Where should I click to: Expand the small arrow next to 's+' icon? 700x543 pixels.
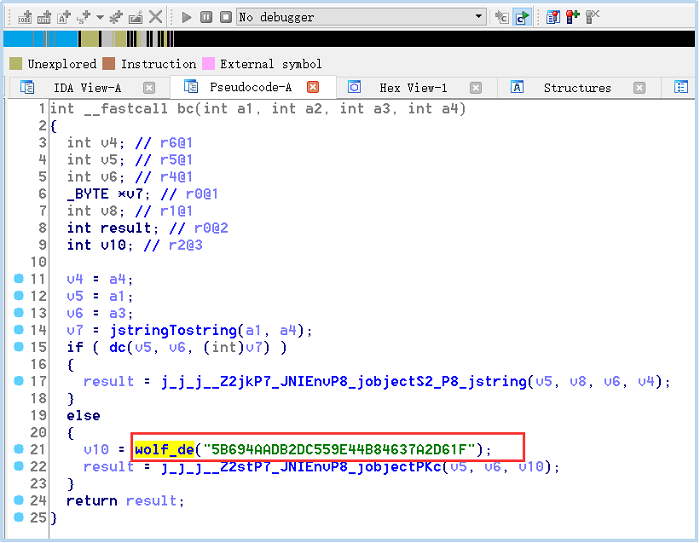click(x=100, y=17)
